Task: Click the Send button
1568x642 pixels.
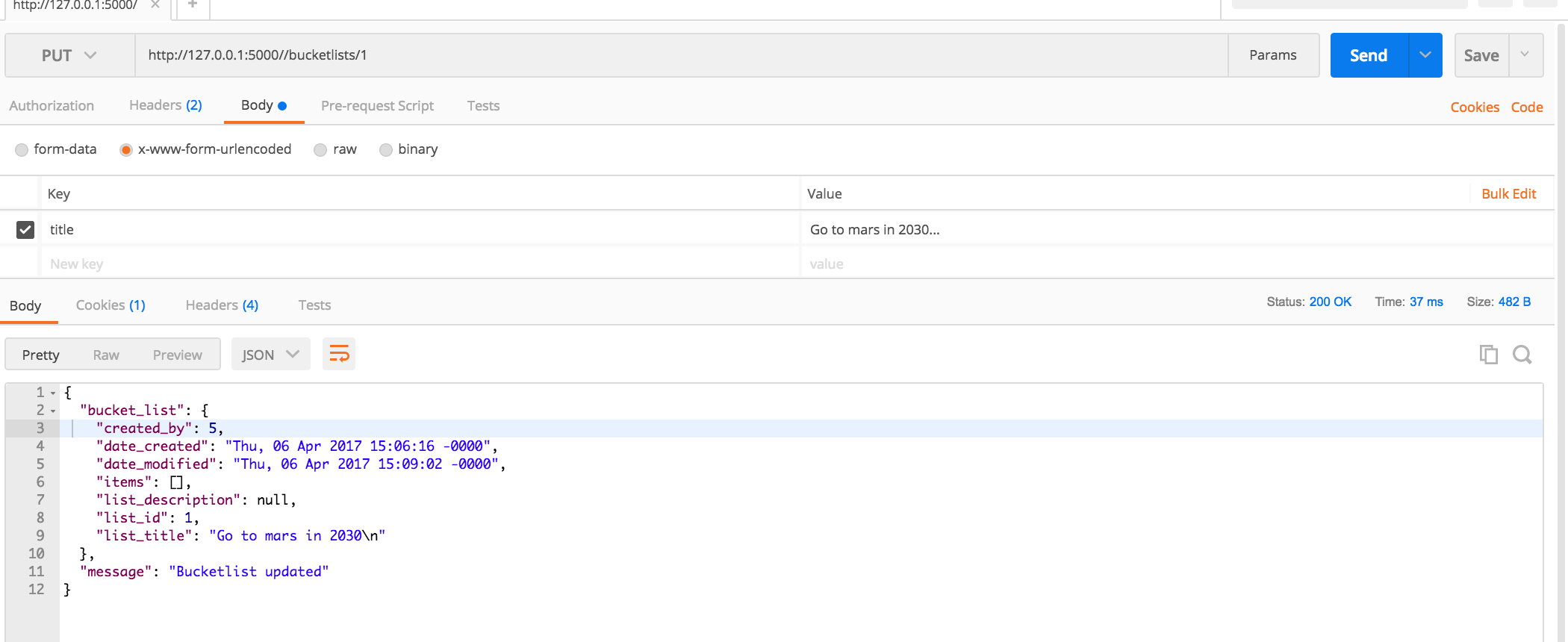Action: pyautogui.click(x=1369, y=55)
